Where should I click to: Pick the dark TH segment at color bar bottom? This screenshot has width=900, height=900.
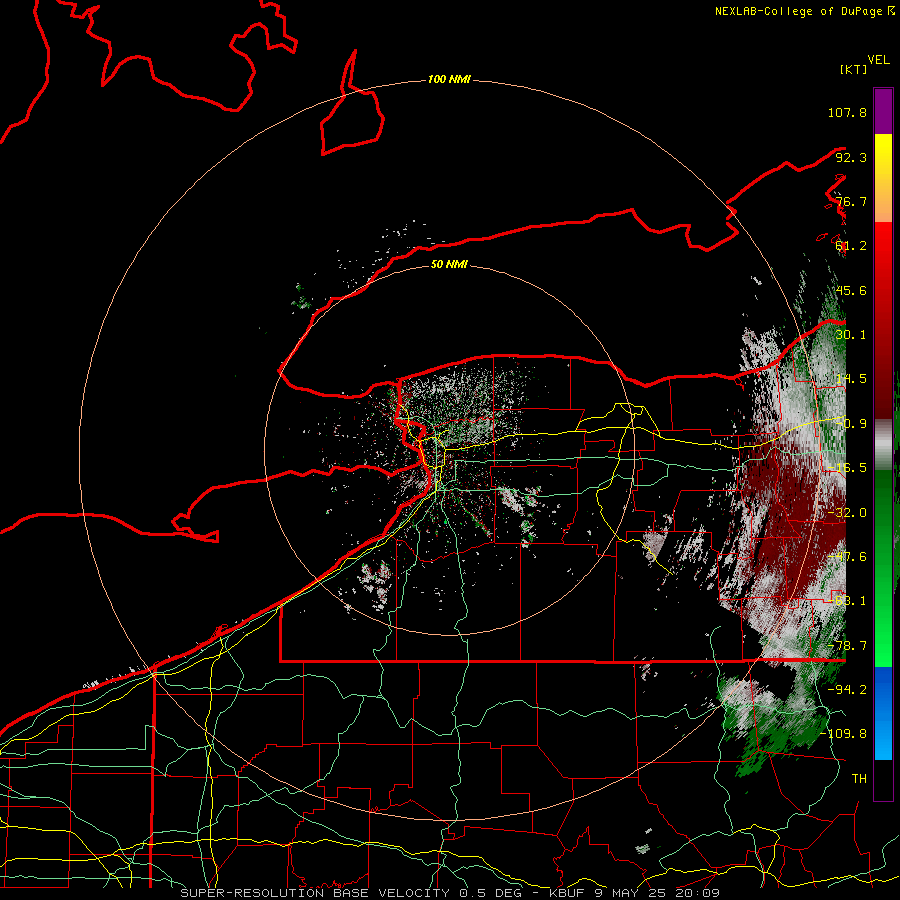(883, 780)
